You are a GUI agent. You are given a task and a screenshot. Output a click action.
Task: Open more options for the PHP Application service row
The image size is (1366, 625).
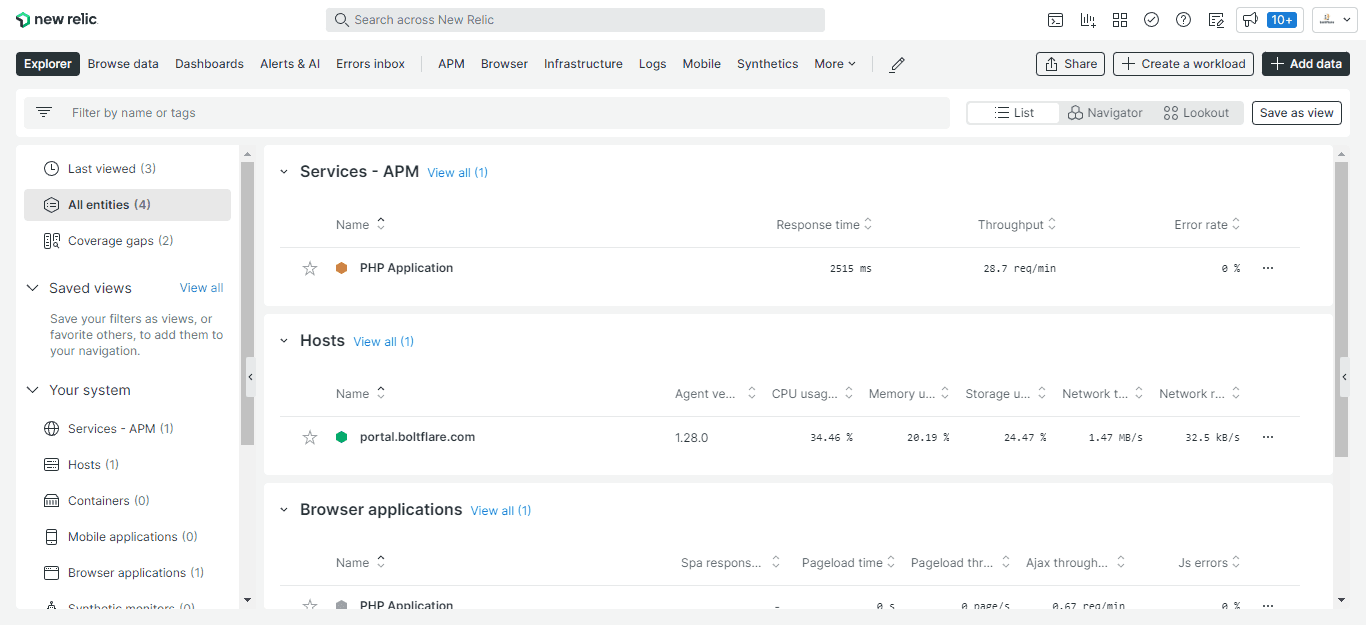[x=1268, y=268]
